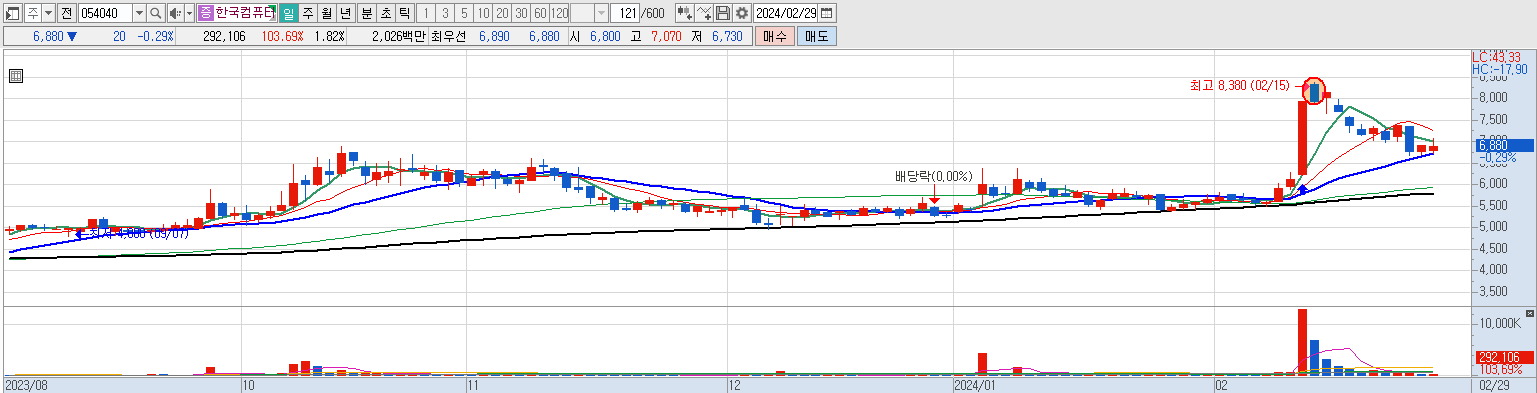Switch to 년 yearly chart period
This screenshot has width=1537, height=393.
(345, 14)
